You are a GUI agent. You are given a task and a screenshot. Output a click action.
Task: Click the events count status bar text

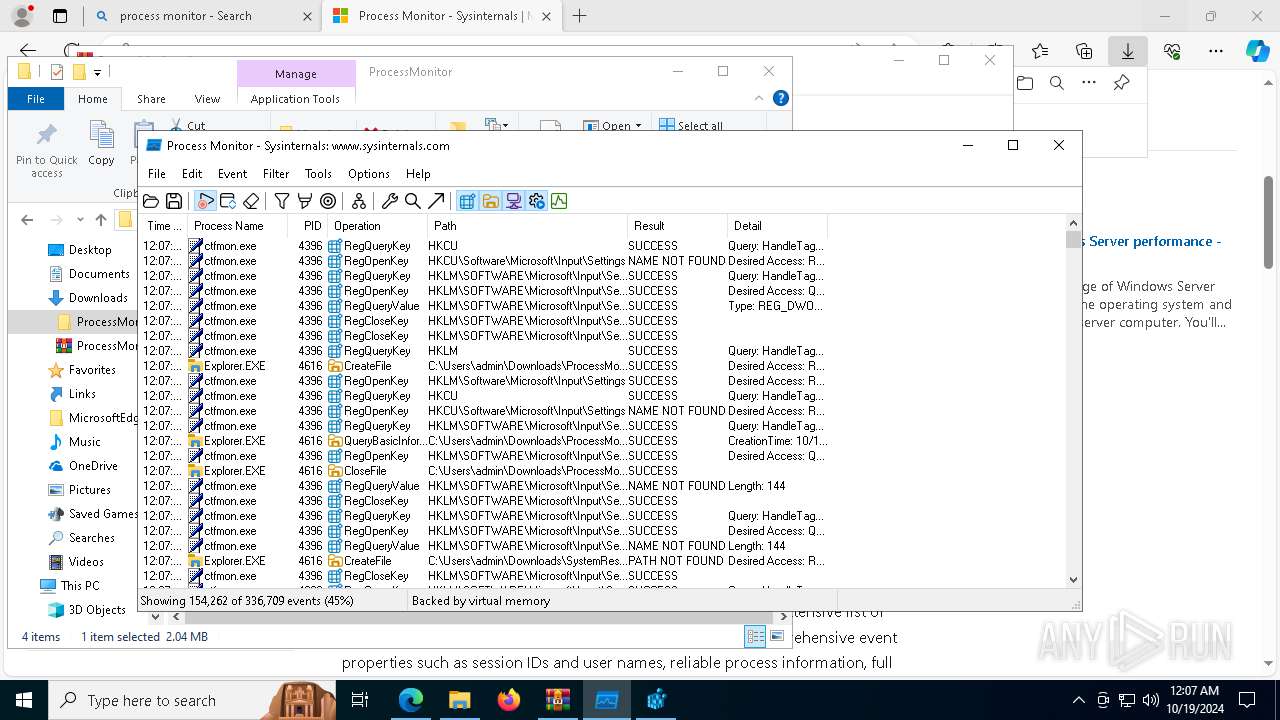pyautogui.click(x=247, y=601)
